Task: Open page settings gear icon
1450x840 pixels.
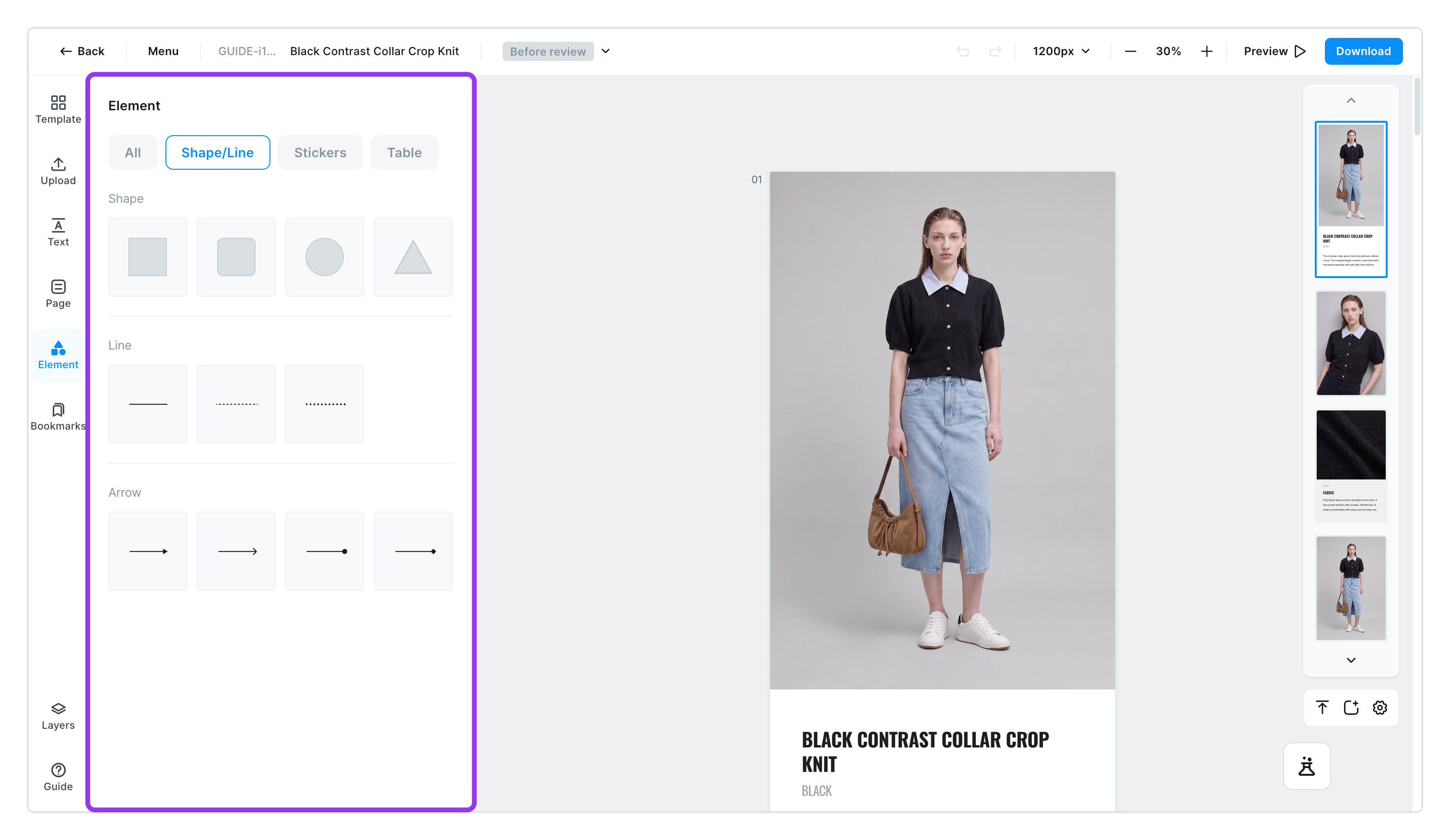Action: (1380, 707)
